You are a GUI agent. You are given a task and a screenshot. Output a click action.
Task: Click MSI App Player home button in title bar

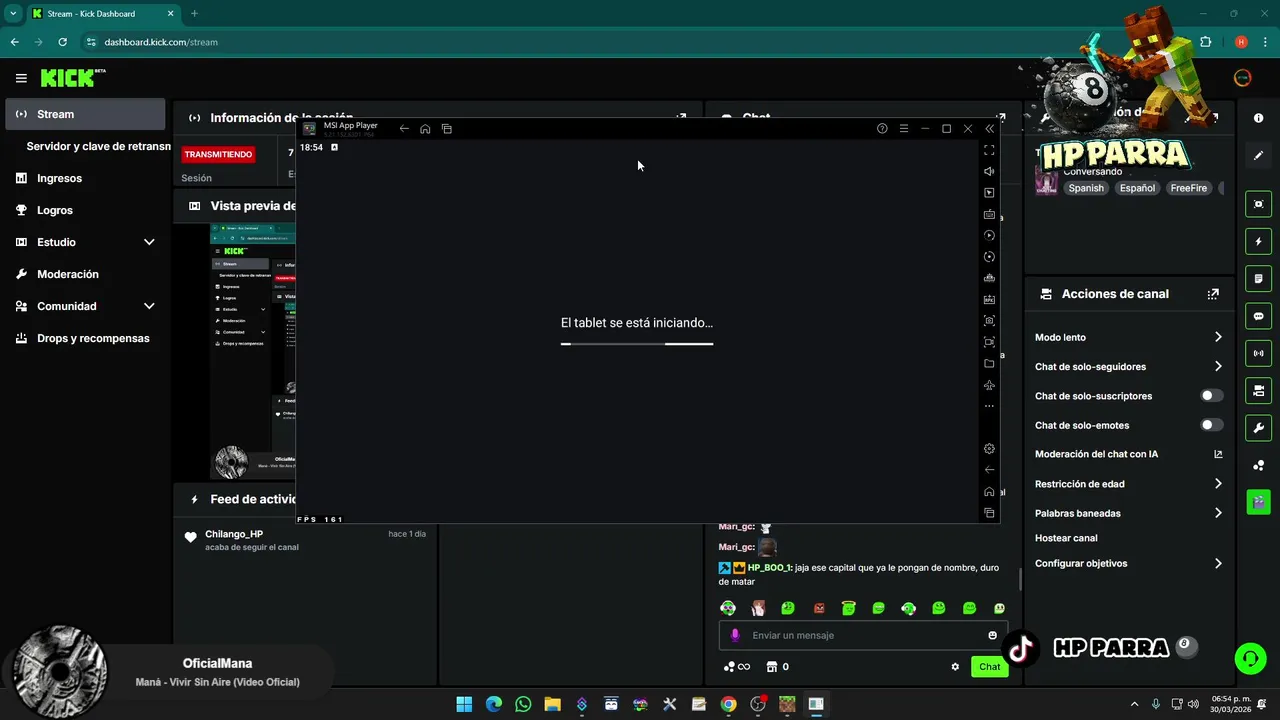click(425, 128)
